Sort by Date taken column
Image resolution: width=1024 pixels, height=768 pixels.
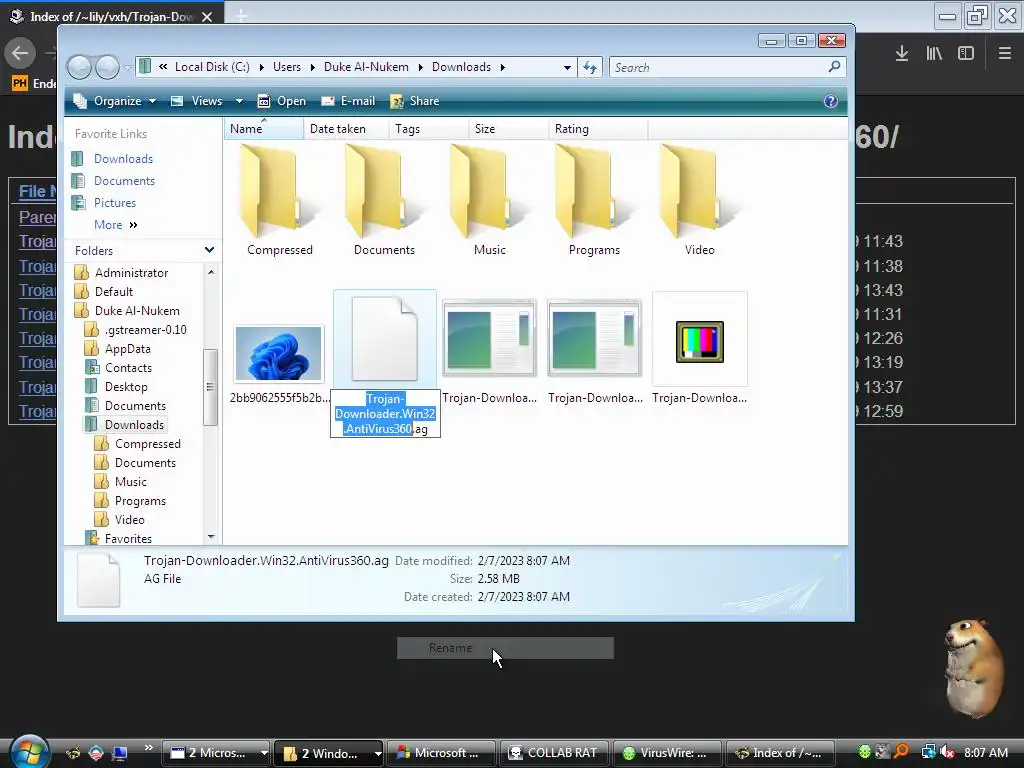click(346, 129)
